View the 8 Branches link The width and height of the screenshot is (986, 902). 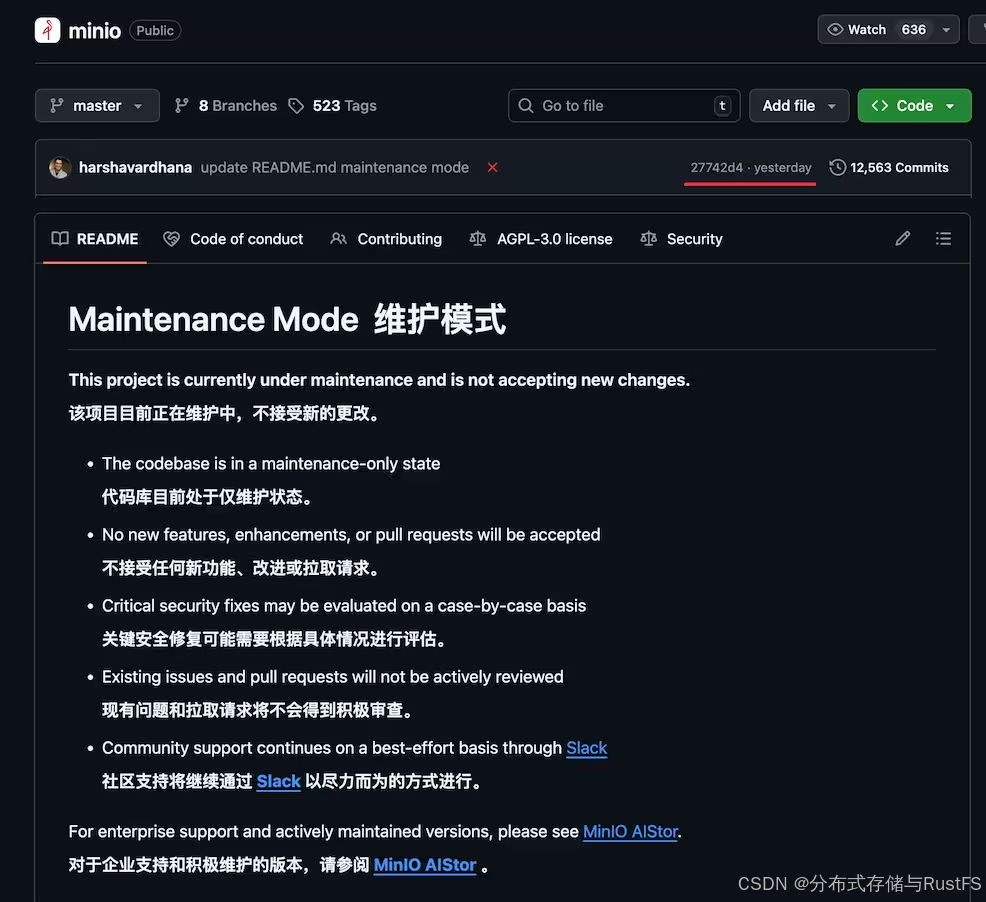(x=238, y=106)
